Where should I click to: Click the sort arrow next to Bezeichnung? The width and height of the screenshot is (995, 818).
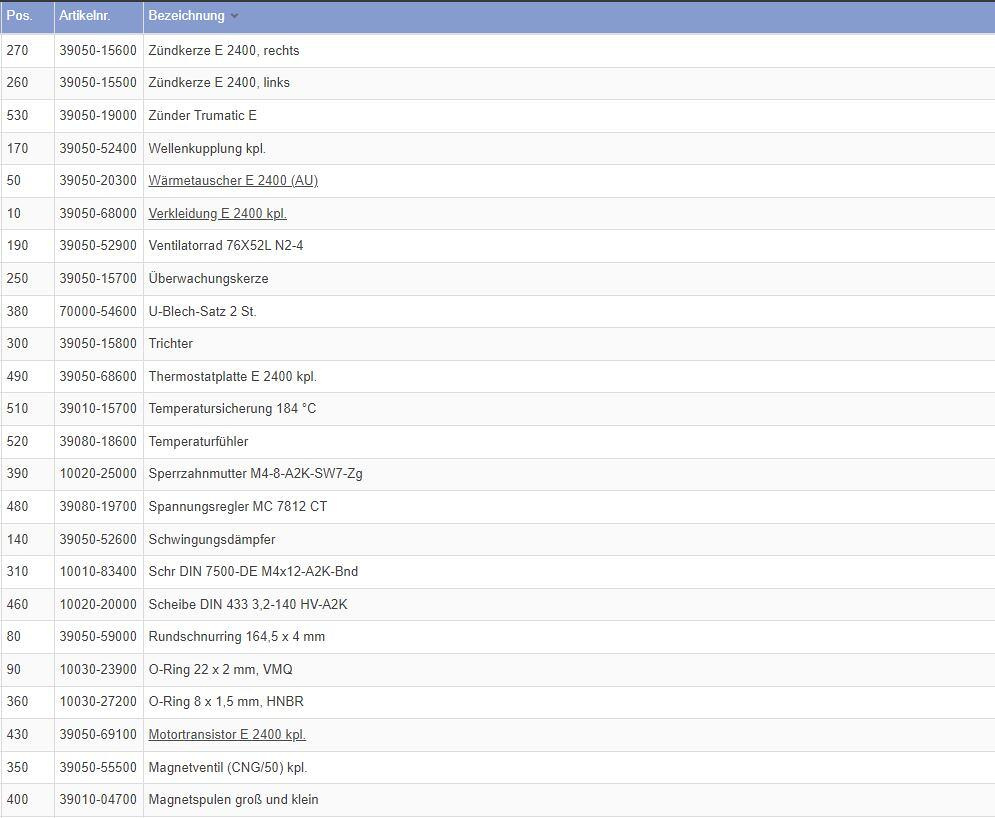234,16
